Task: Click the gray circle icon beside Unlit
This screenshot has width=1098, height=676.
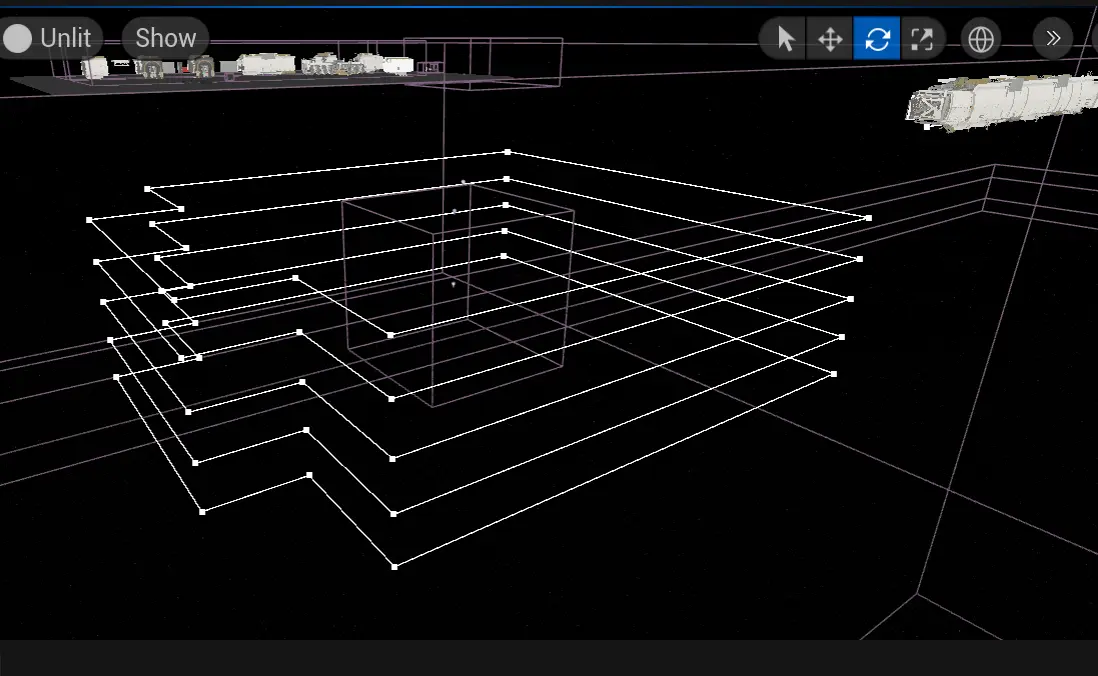Action: click(18, 38)
